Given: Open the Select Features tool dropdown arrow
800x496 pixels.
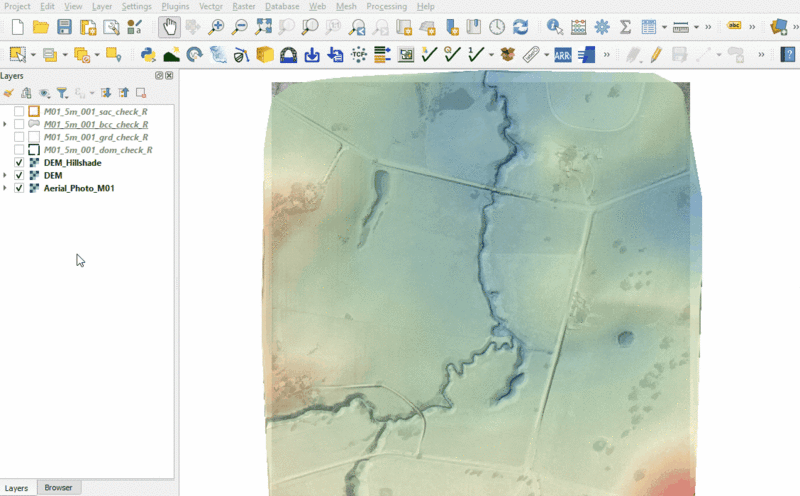Looking at the screenshot, I should click(x=33, y=54).
